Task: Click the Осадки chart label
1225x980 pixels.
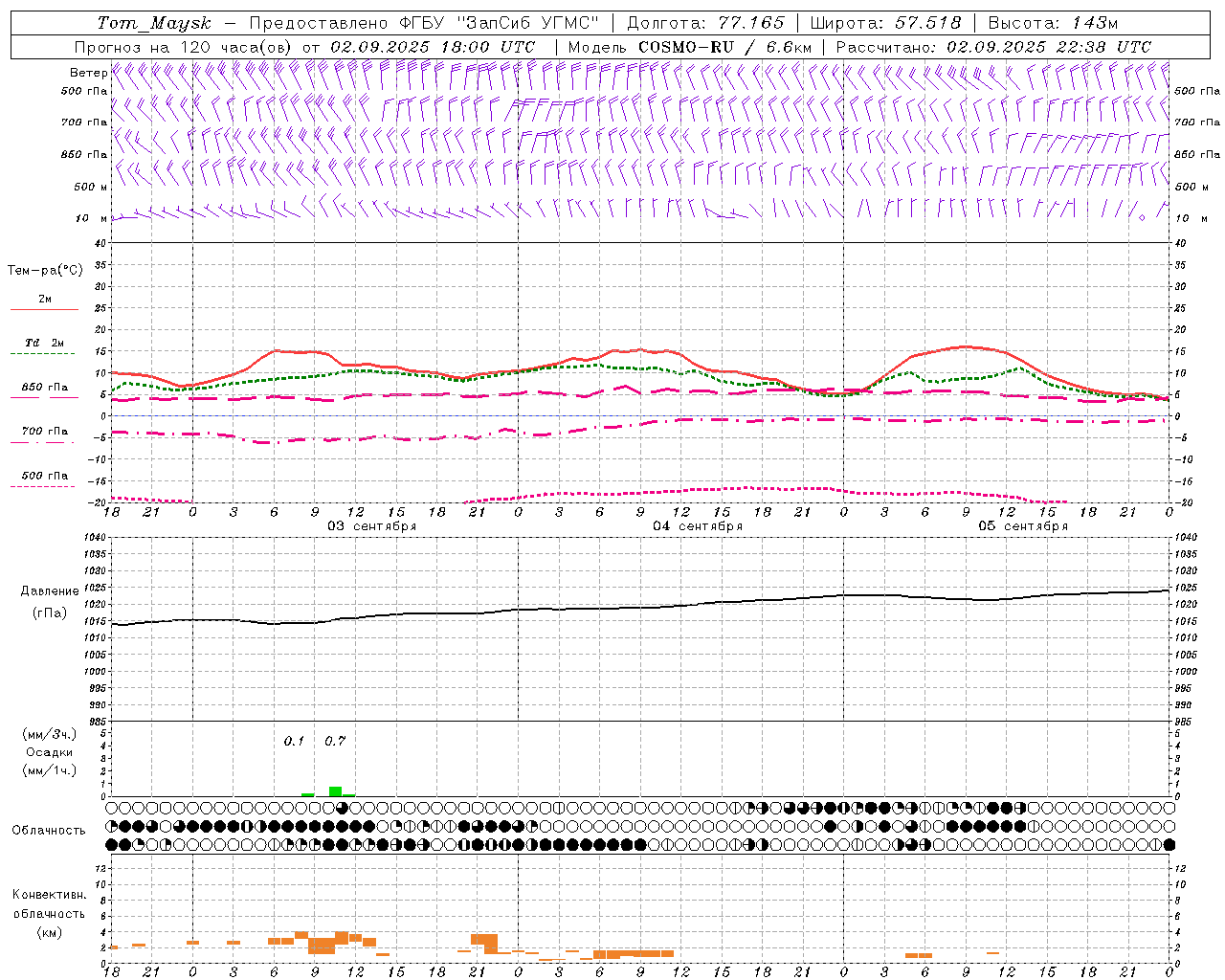Action: pyautogui.click(x=50, y=752)
